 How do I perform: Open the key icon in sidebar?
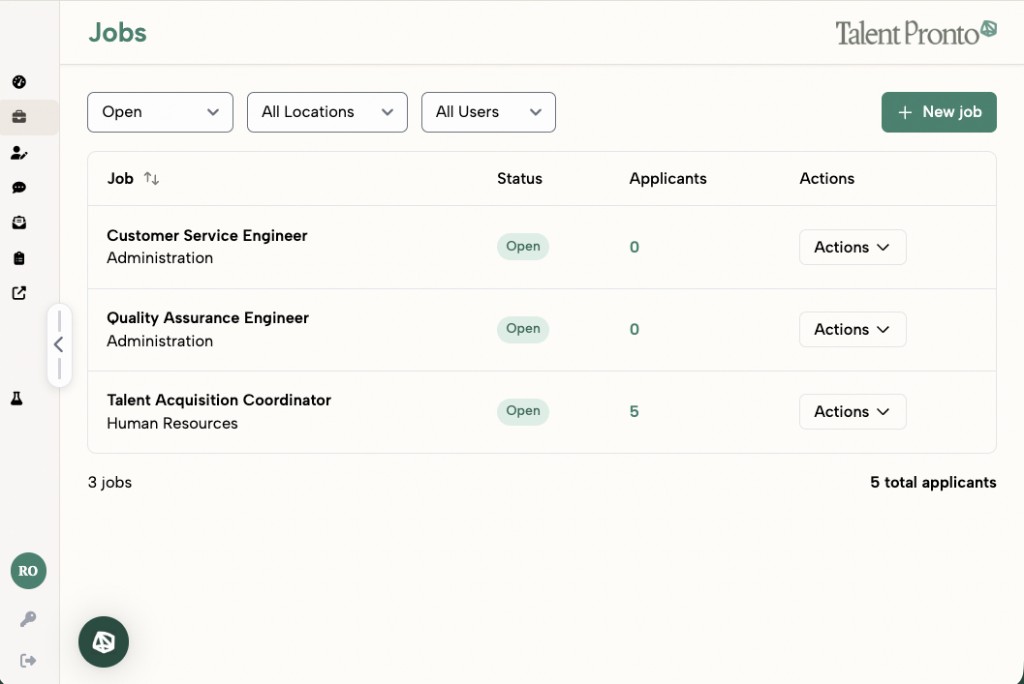(27, 619)
